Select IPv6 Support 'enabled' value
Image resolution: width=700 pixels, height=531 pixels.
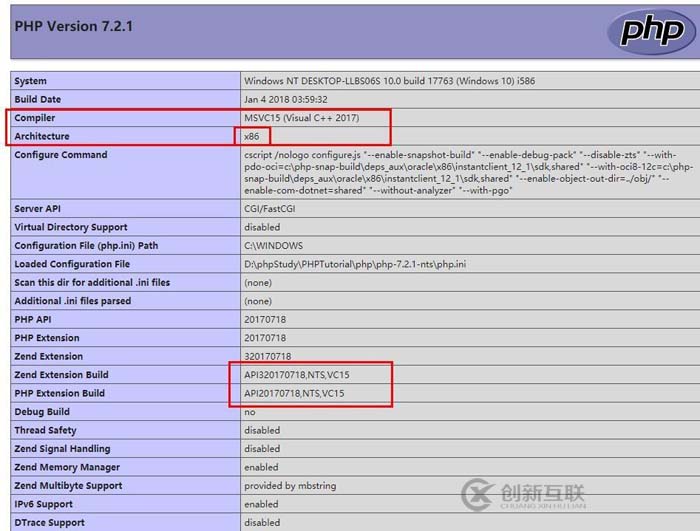click(261, 504)
